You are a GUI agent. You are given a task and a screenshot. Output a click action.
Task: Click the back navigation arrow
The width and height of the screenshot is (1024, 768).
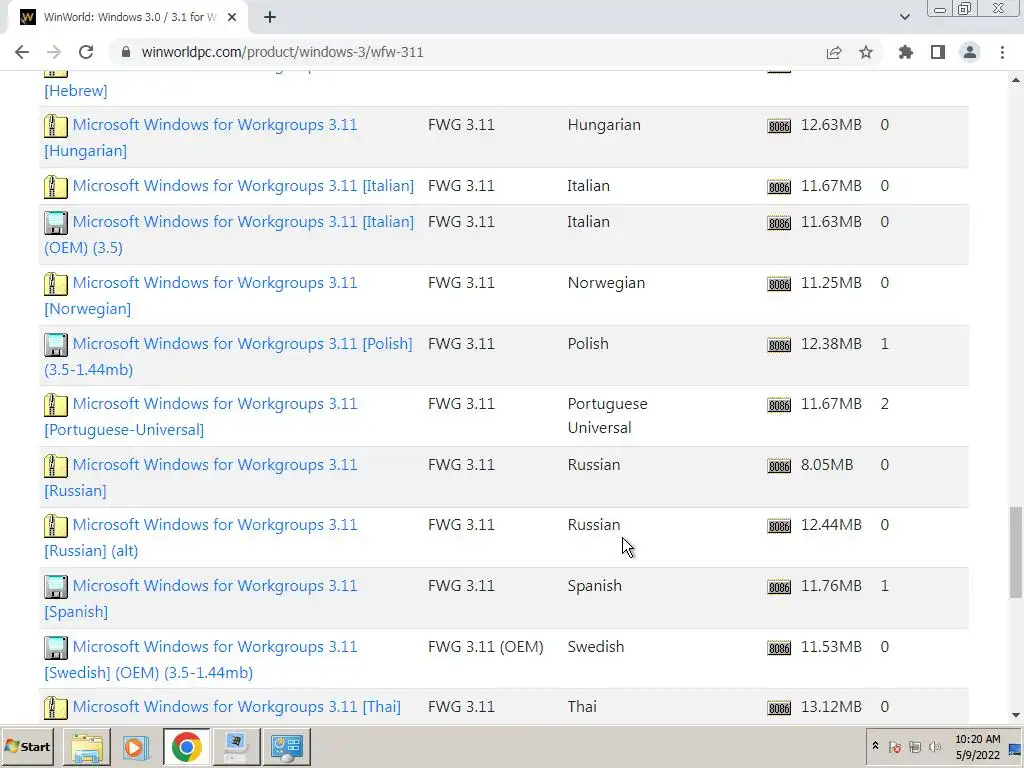coord(22,52)
